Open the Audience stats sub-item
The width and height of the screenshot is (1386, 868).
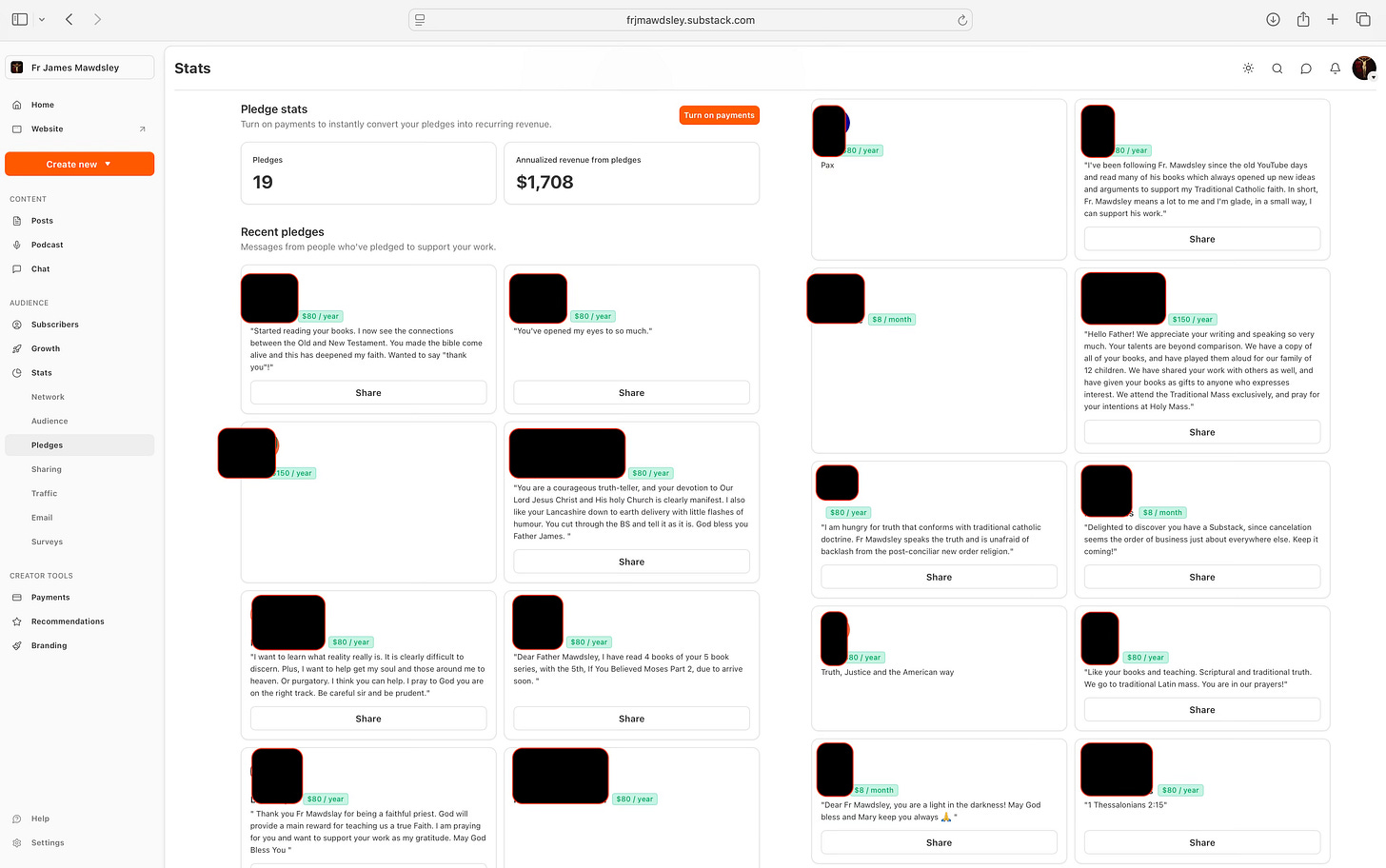(80, 421)
